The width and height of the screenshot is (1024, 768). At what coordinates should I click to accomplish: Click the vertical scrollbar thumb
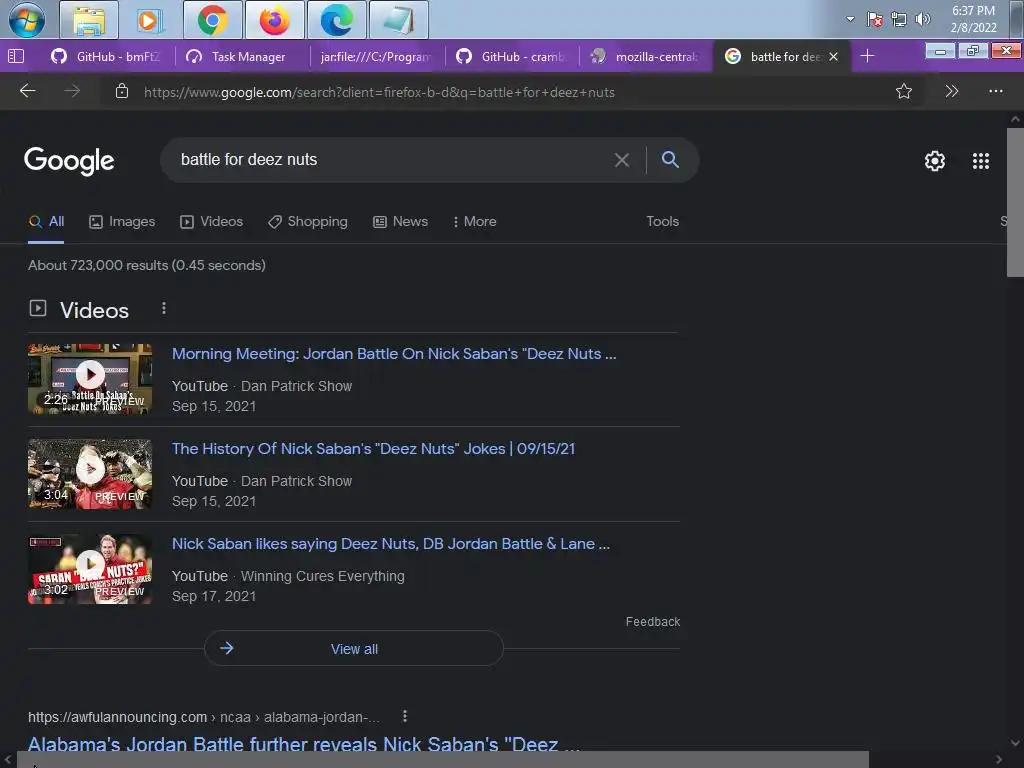tap(1015, 202)
